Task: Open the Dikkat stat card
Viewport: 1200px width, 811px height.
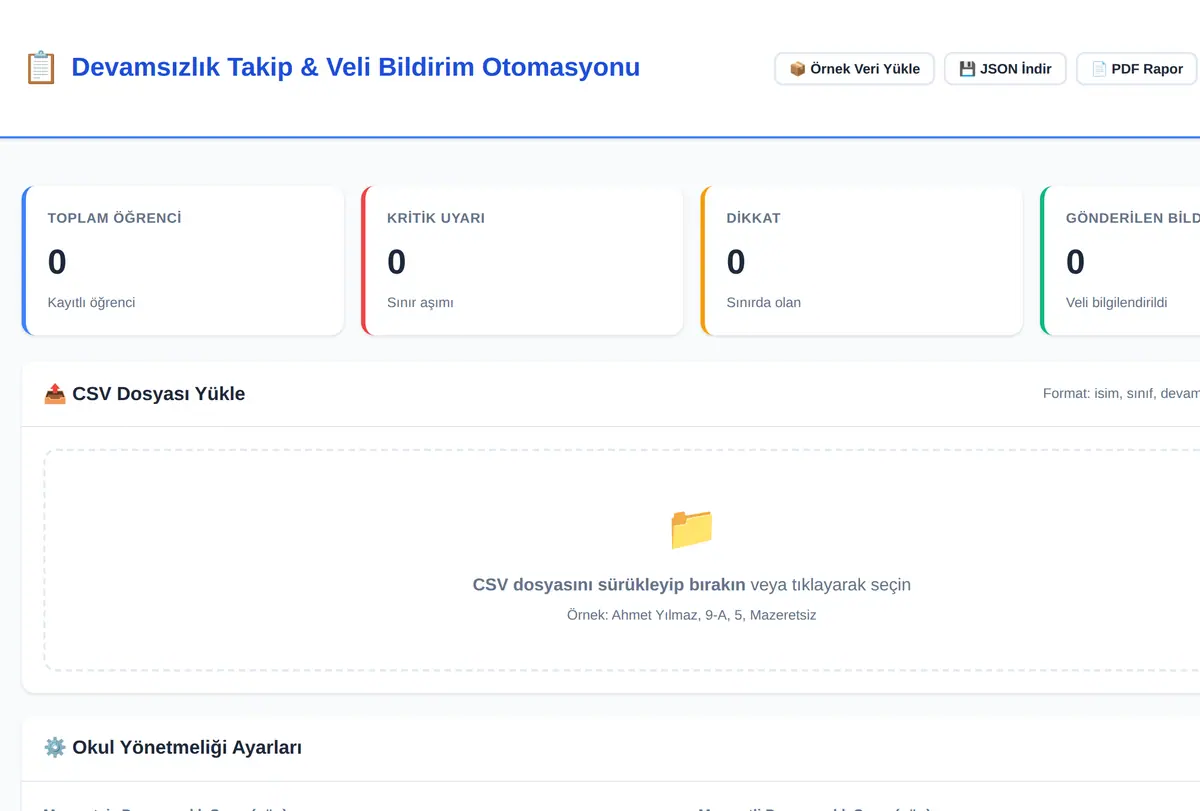Action: (862, 260)
